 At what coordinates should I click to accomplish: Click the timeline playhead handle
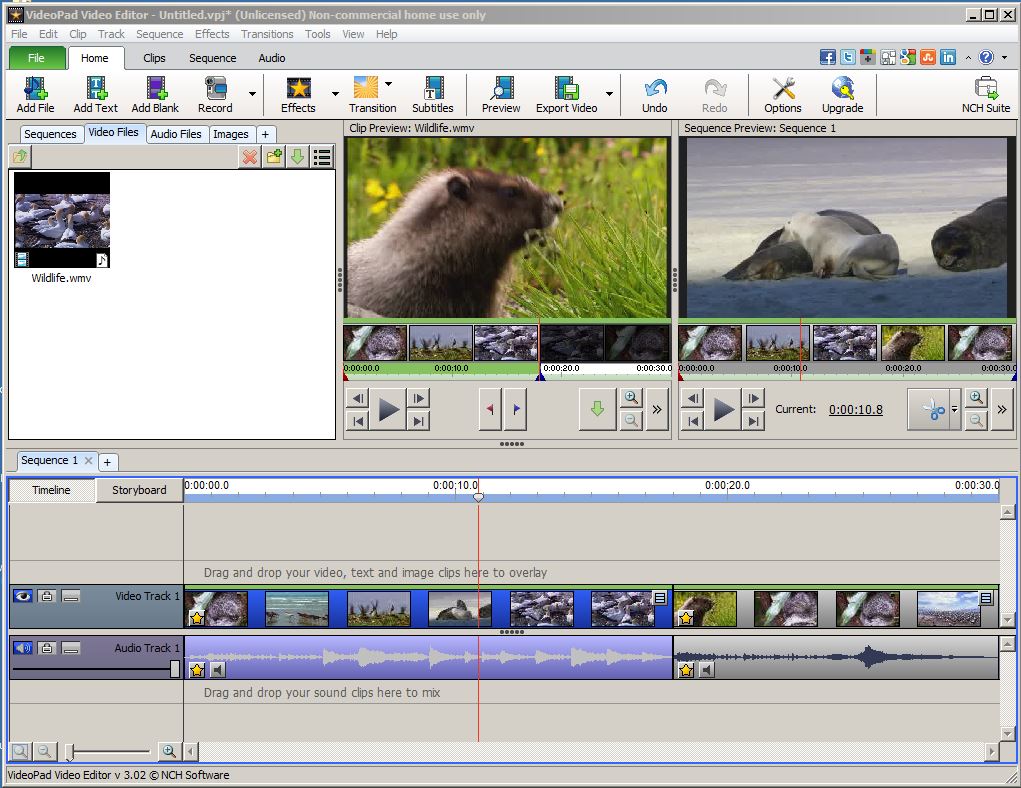click(478, 498)
